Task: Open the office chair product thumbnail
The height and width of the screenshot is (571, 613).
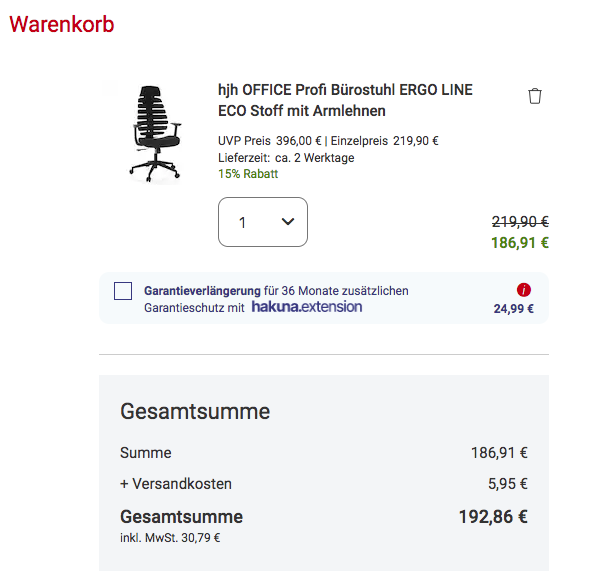Action: click(154, 133)
